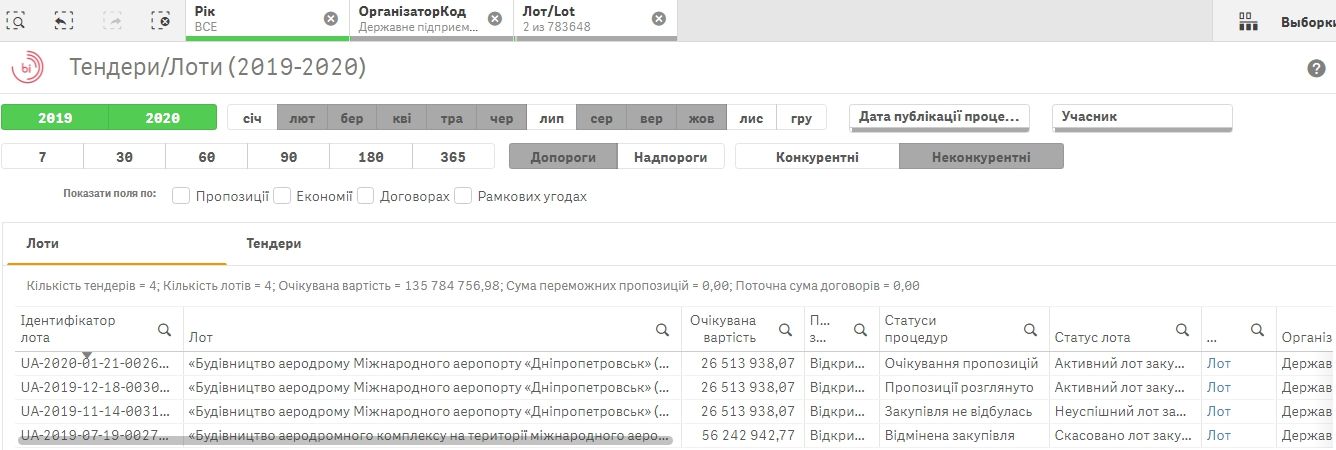Filter by Надпороги procedures
The width and height of the screenshot is (1336, 450).
pyautogui.click(x=671, y=157)
